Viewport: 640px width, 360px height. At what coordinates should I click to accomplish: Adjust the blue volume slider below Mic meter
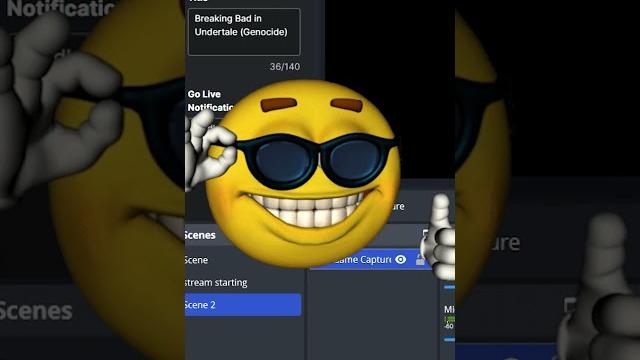coord(449,339)
